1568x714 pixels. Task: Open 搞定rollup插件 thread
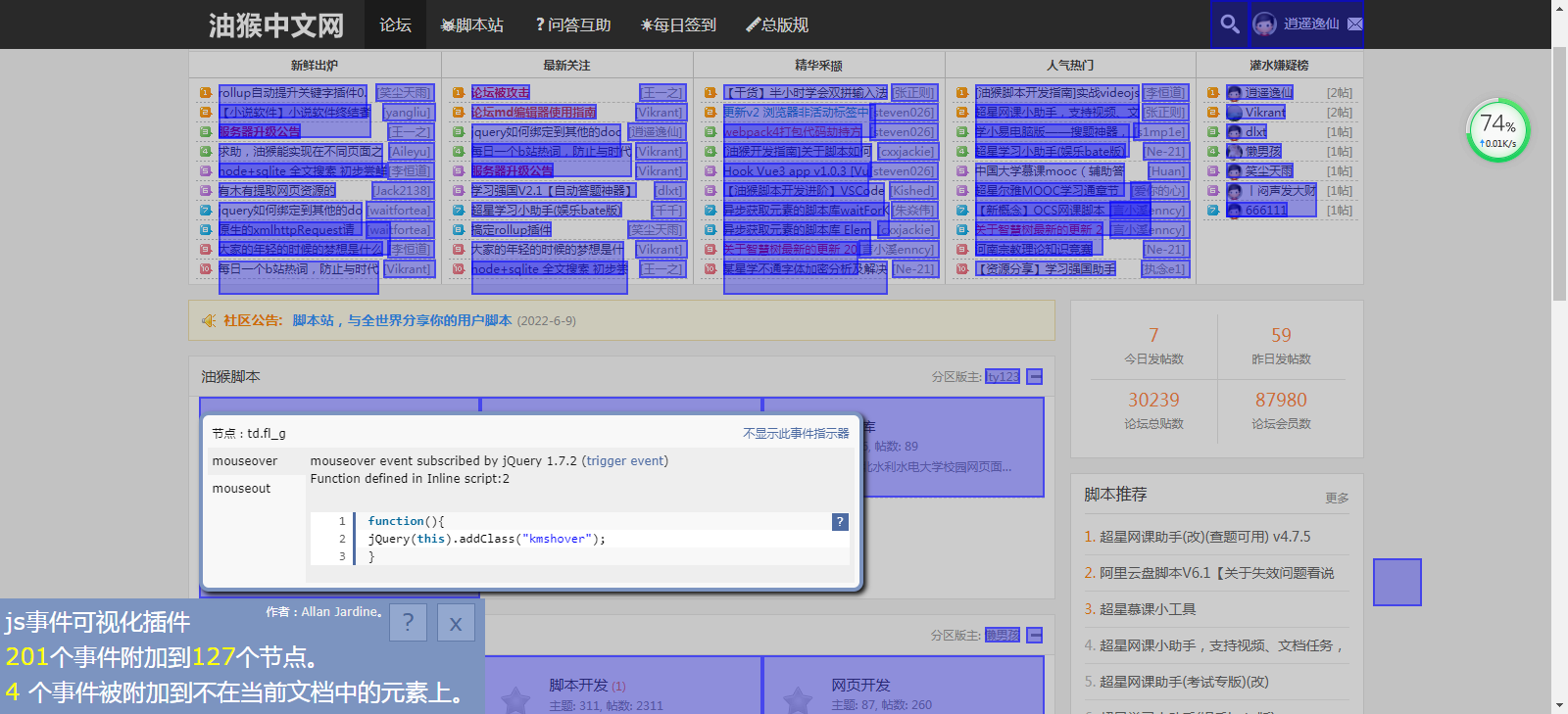point(512,229)
